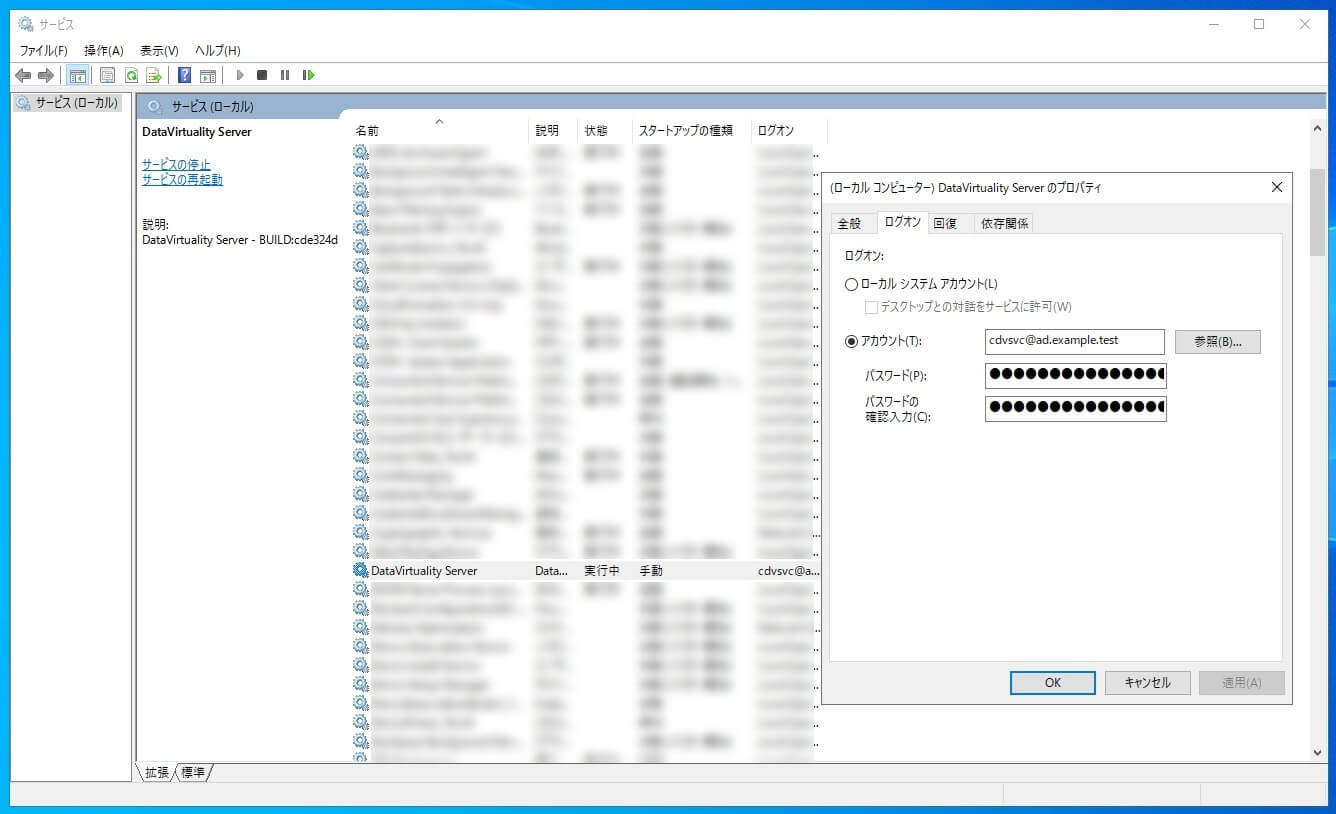The height and width of the screenshot is (814, 1336).
Task: Click the scrollbar up arrow of services list
Action: (x=1317, y=127)
